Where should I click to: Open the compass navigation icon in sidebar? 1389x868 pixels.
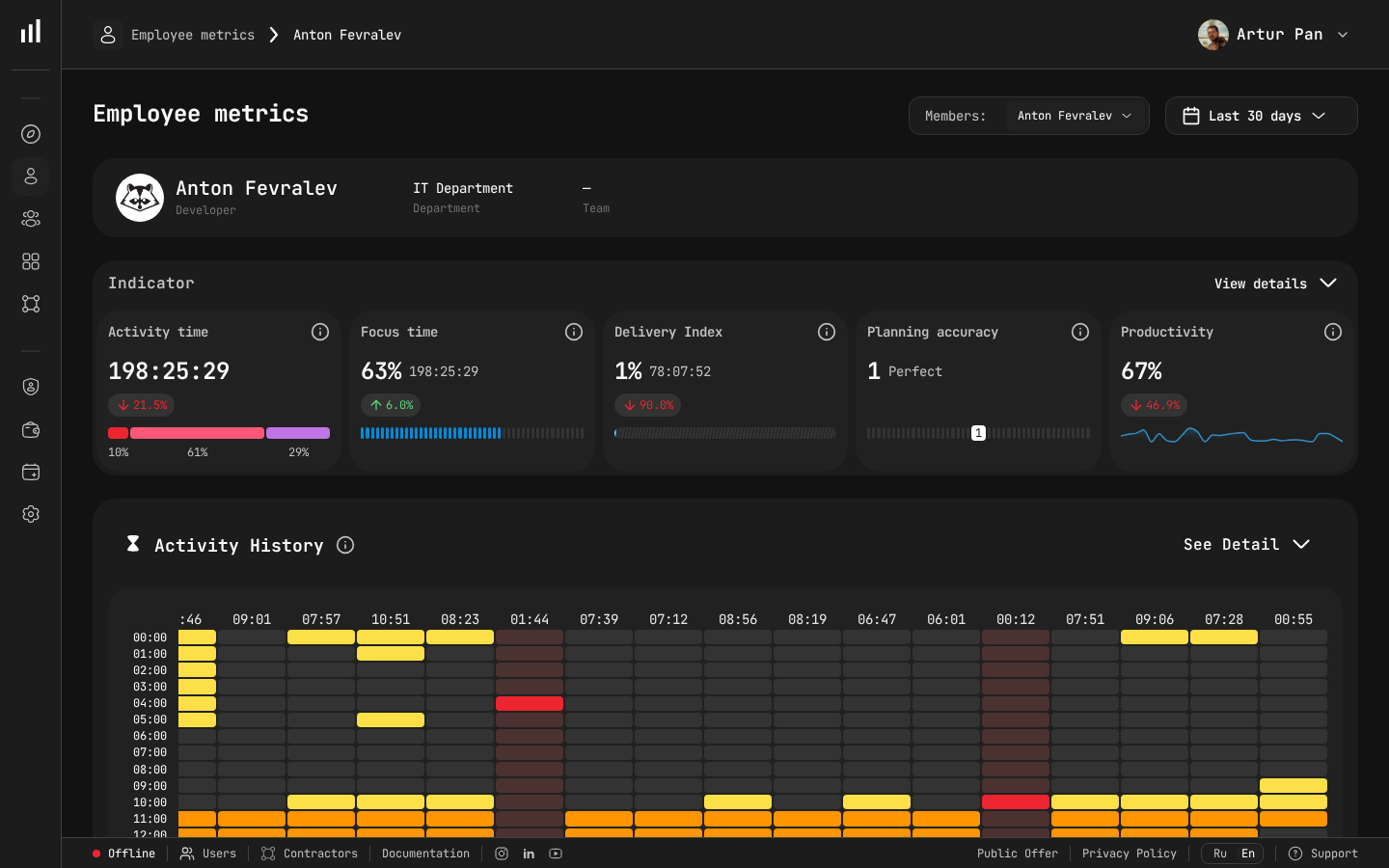click(x=30, y=134)
